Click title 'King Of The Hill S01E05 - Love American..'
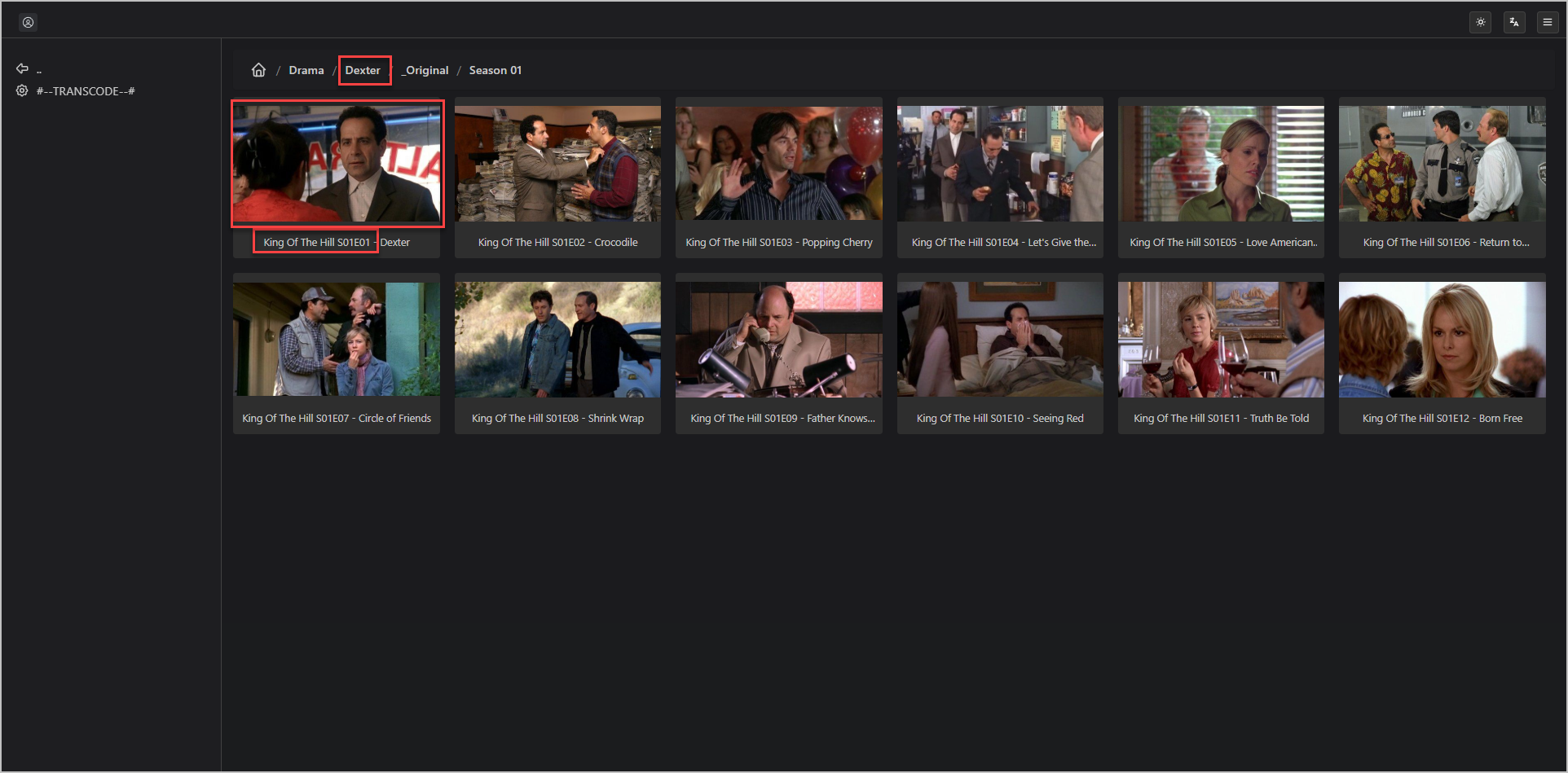Screen dimensions: 1568x773 pos(1223,243)
